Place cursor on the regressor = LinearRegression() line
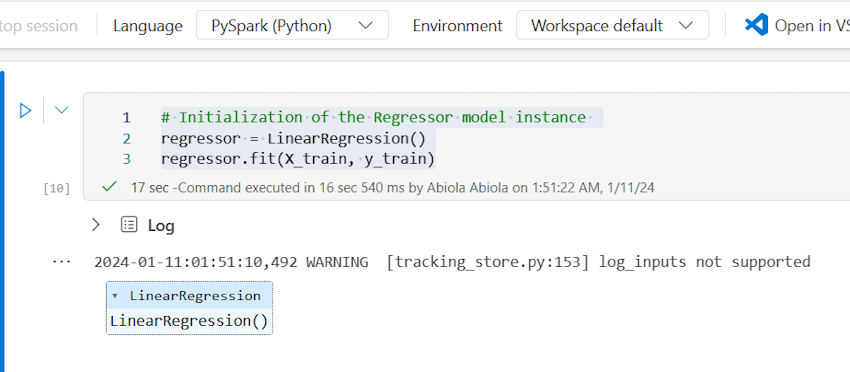 (293, 139)
